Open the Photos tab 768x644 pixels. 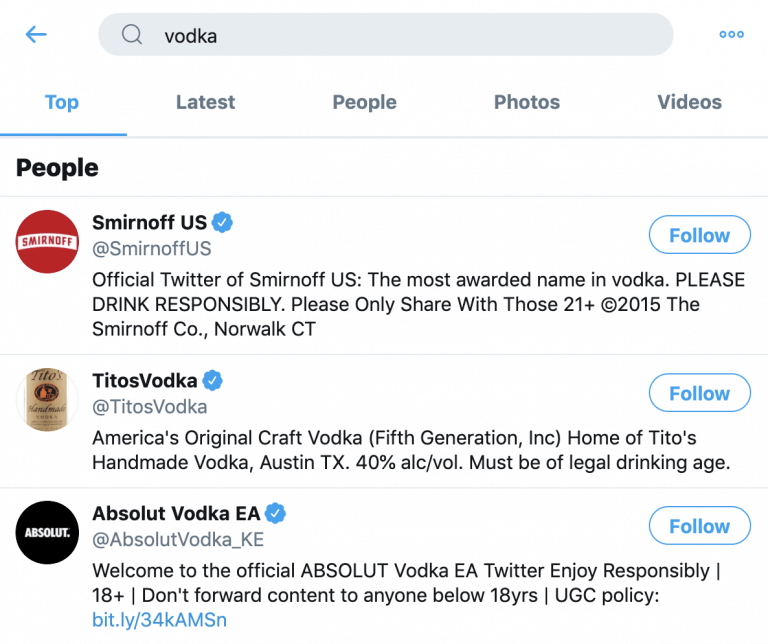[527, 102]
